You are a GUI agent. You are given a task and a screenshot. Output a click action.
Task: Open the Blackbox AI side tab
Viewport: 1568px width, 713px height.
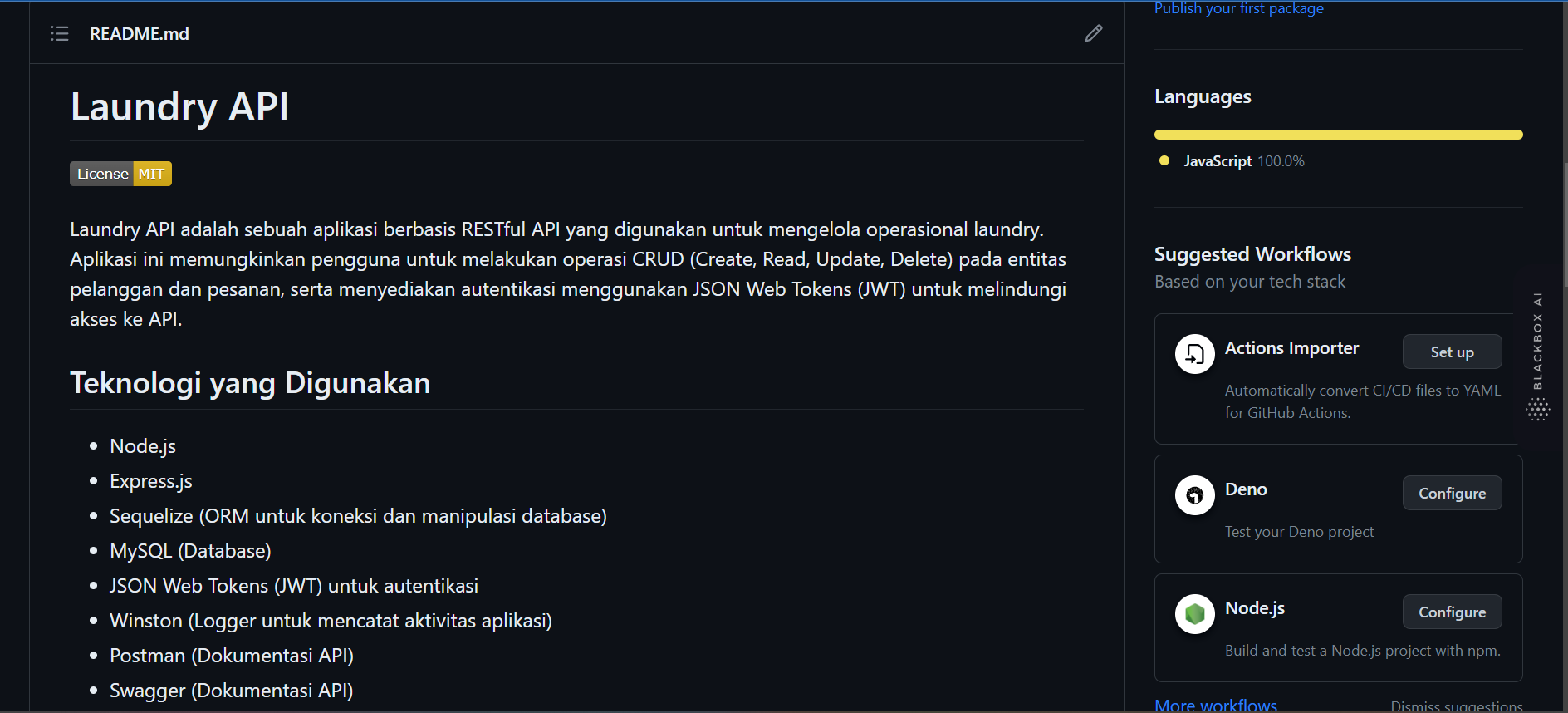(x=1538, y=341)
